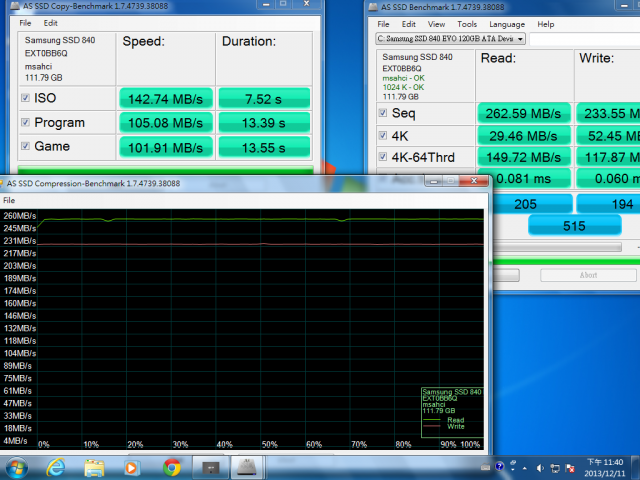Click the Show desktop strip in taskbar
Image resolution: width=640 pixels, height=480 pixels.
coord(636,468)
